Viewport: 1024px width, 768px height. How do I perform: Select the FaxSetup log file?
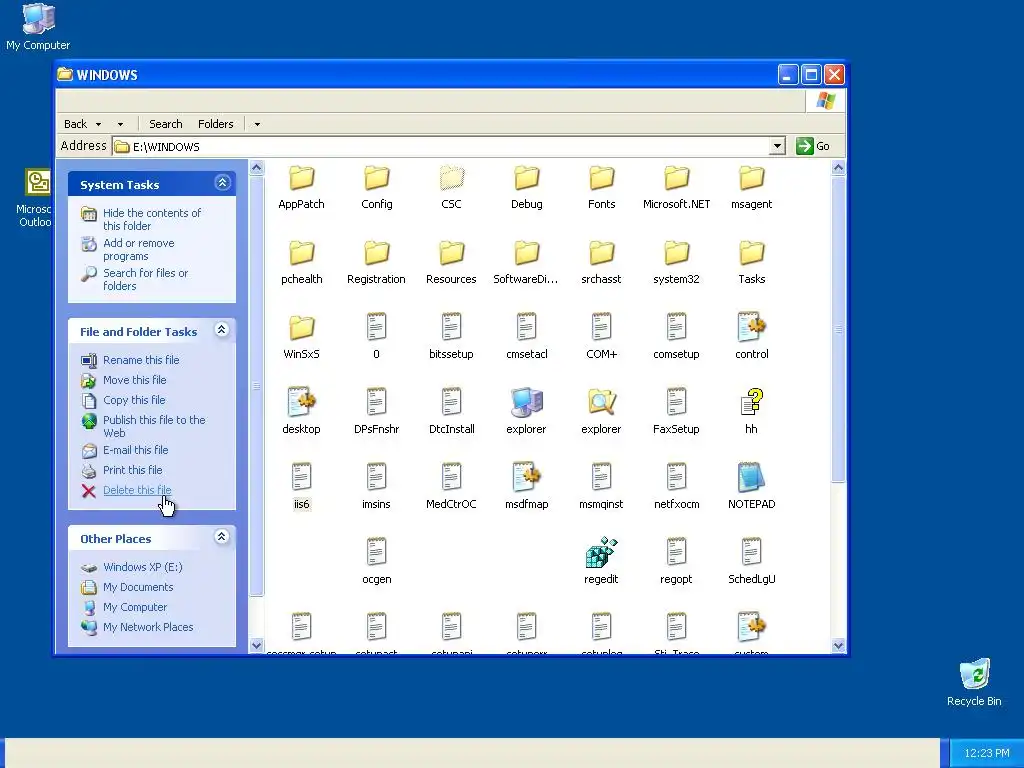click(x=677, y=412)
